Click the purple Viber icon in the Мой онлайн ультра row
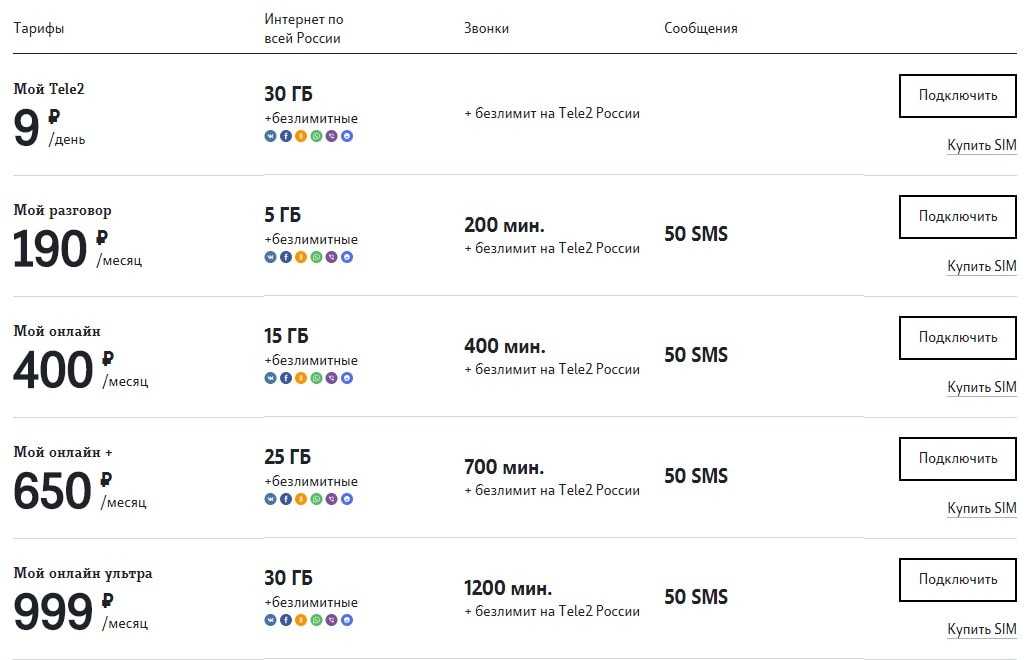The height and width of the screenshot is (660, 1035). [331, 620]
